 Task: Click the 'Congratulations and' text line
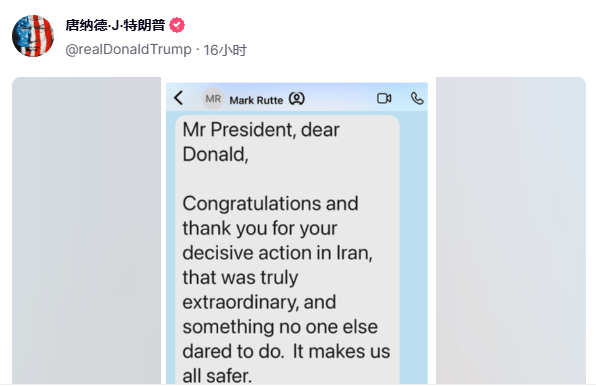(x=270, y=204)
